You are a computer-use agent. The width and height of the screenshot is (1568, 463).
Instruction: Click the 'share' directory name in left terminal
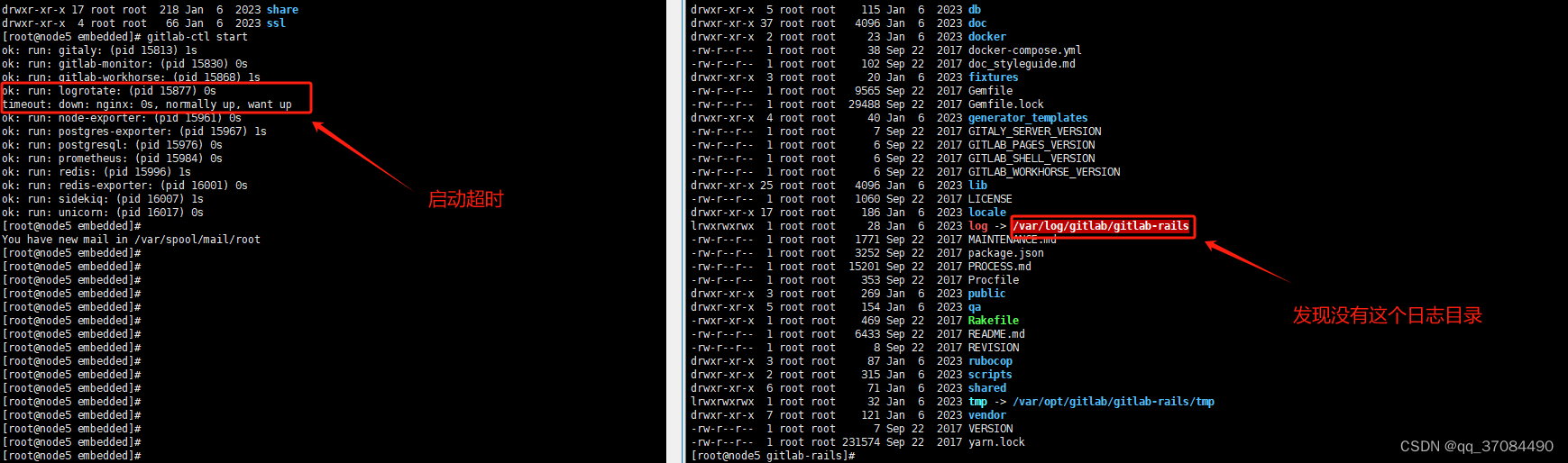tap(282, 10)
